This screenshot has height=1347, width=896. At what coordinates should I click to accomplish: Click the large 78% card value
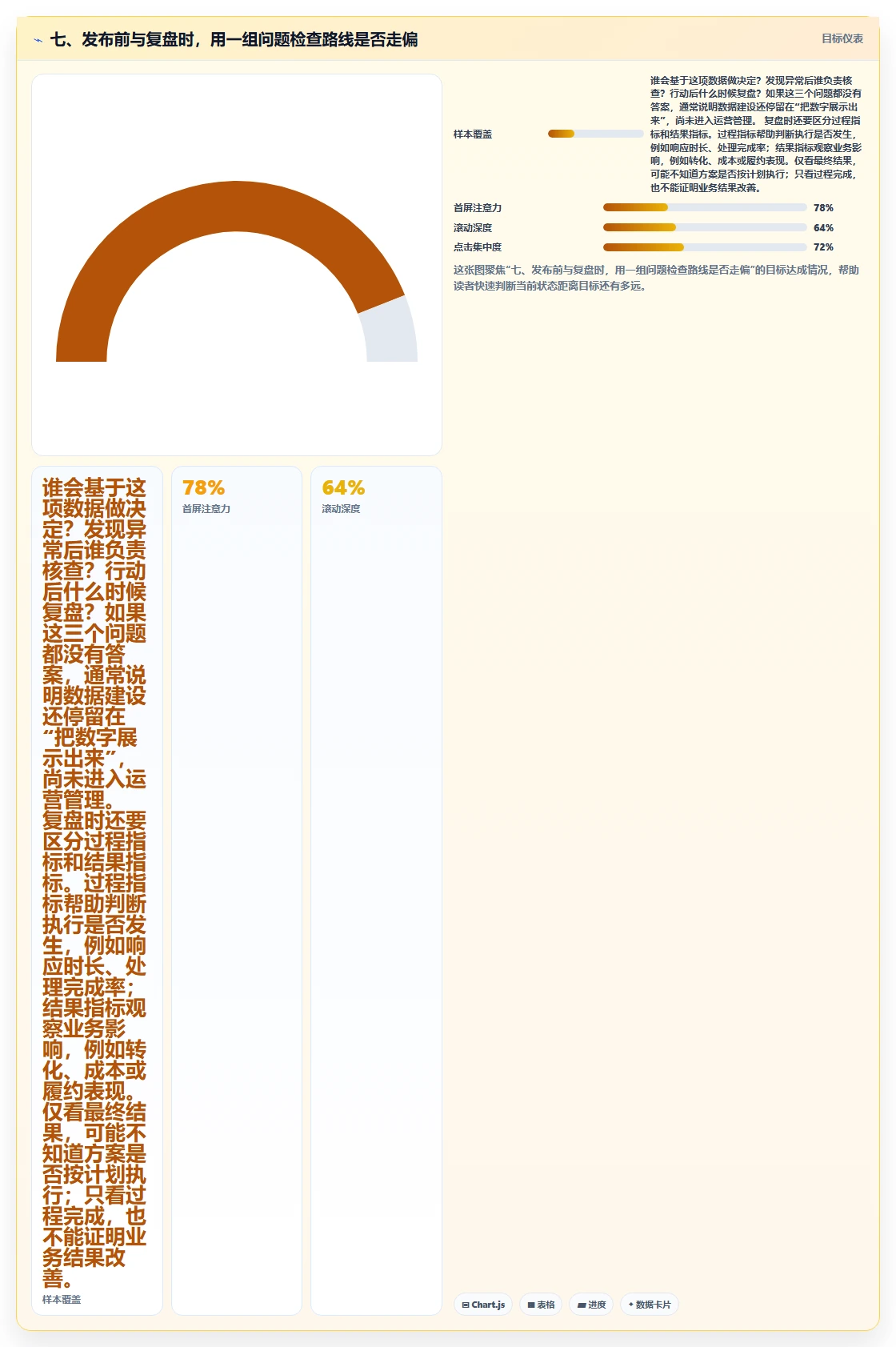click(x=203, y=487)
